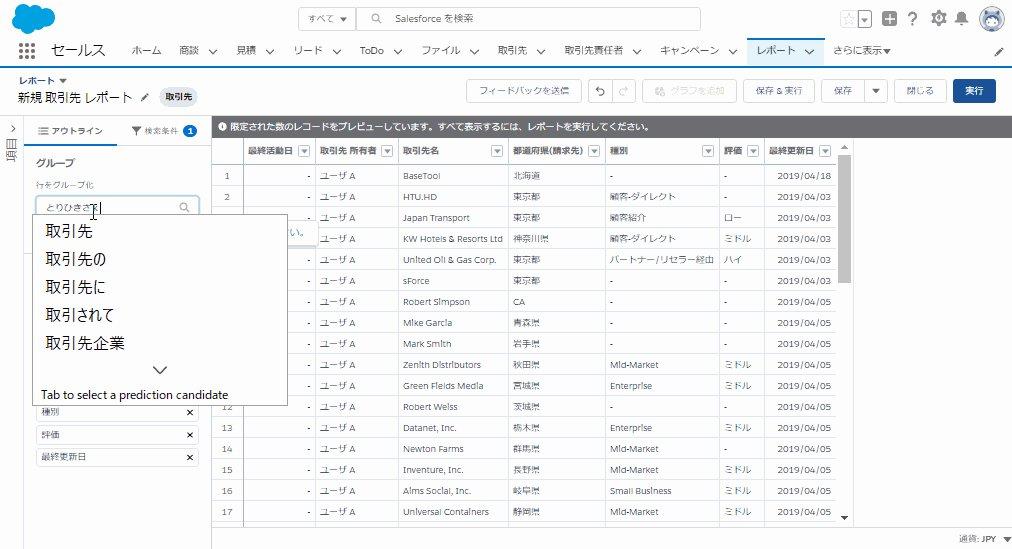Open the App Launcher grid icon
Viewport: 1012px width, 549px height.
point(26,50)
